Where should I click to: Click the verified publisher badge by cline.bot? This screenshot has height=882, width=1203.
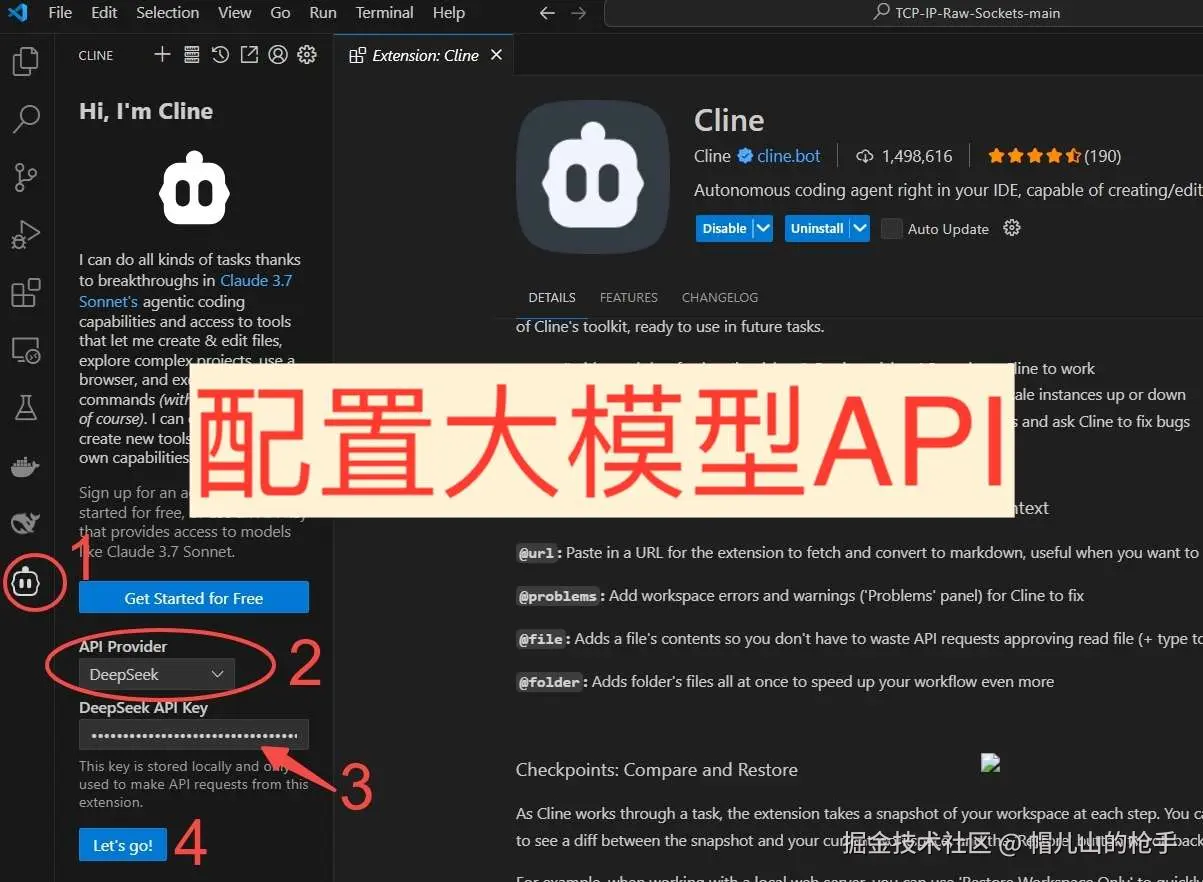pos(745,156)
